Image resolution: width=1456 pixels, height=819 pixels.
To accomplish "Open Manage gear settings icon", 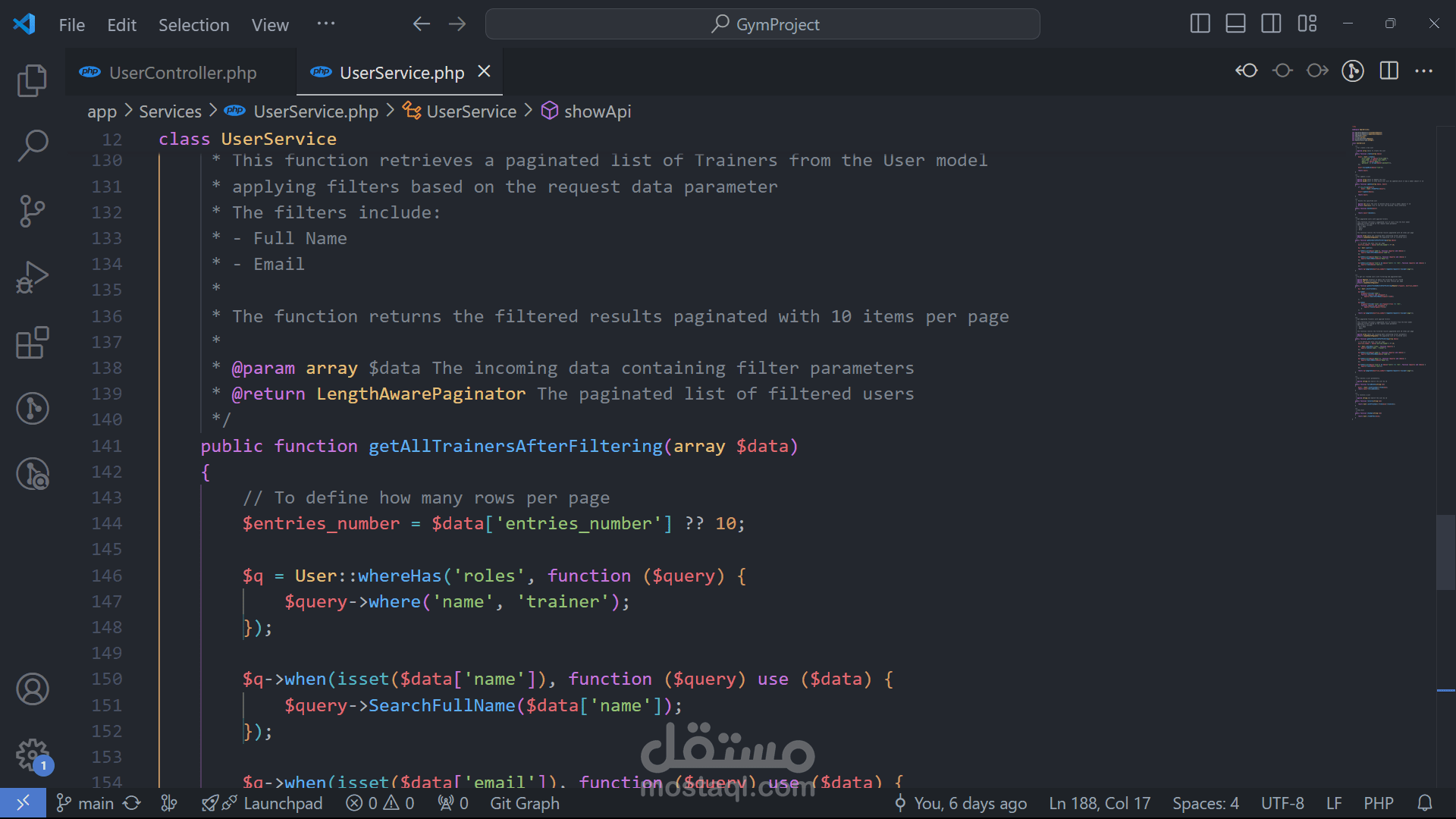I will point(32,755).
